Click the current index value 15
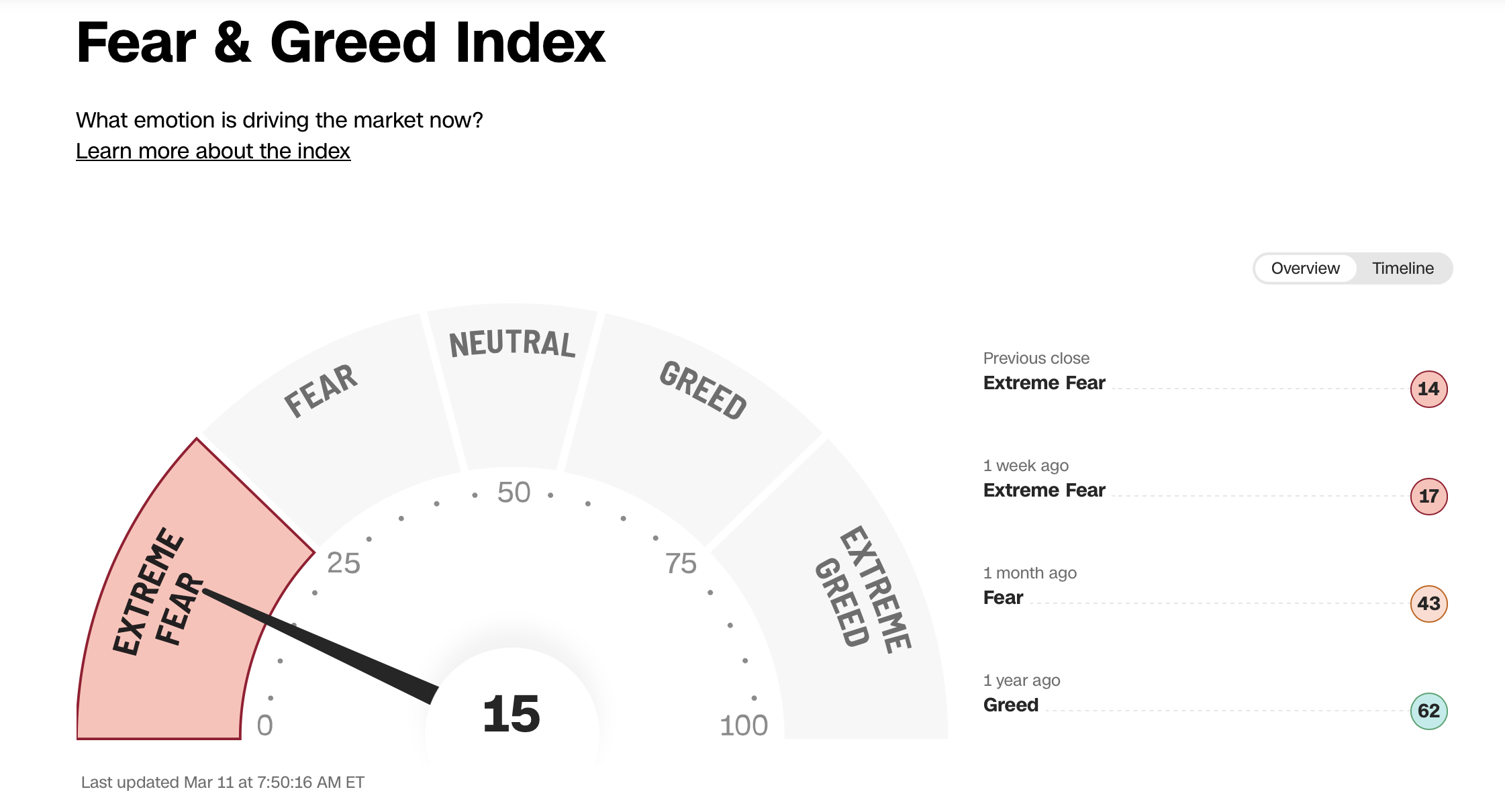The image size is (1505, 812). tap(512, 713)
